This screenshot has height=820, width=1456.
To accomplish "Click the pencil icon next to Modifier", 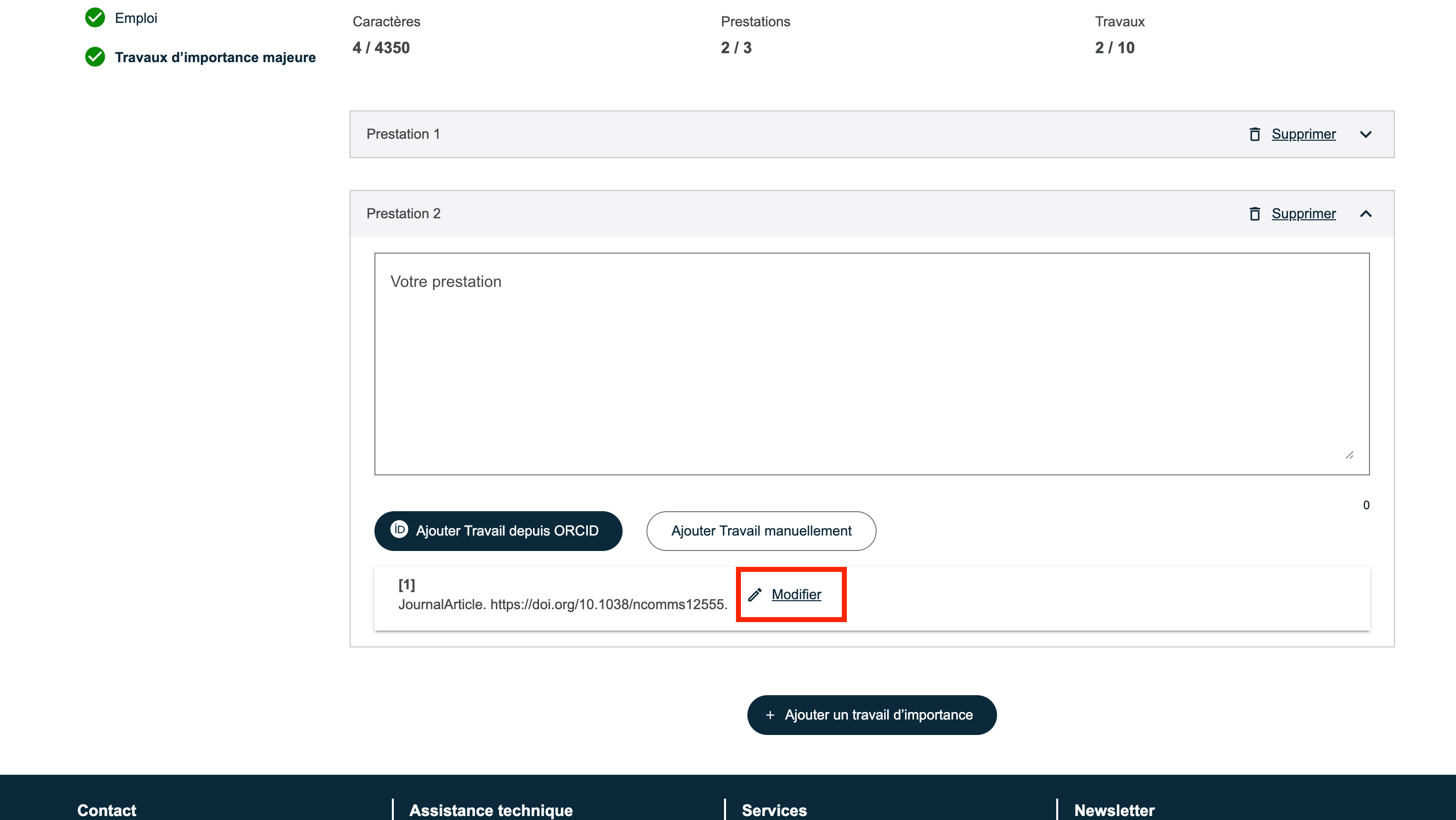I will [x=755, y=595].
